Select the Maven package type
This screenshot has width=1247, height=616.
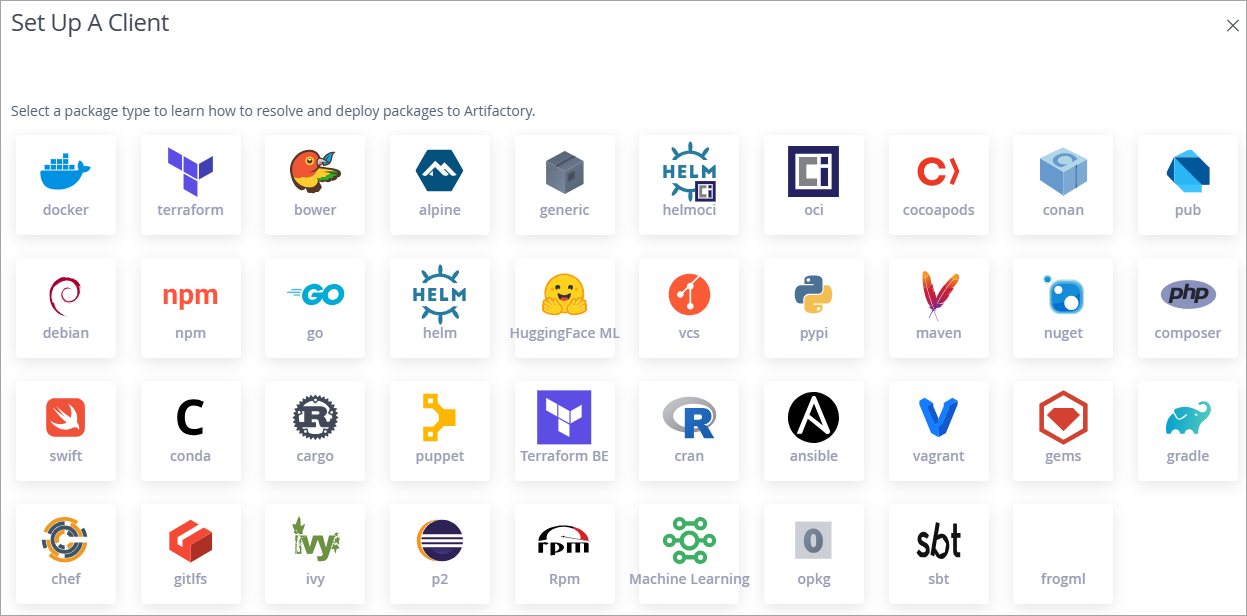(x=938, y=307)
